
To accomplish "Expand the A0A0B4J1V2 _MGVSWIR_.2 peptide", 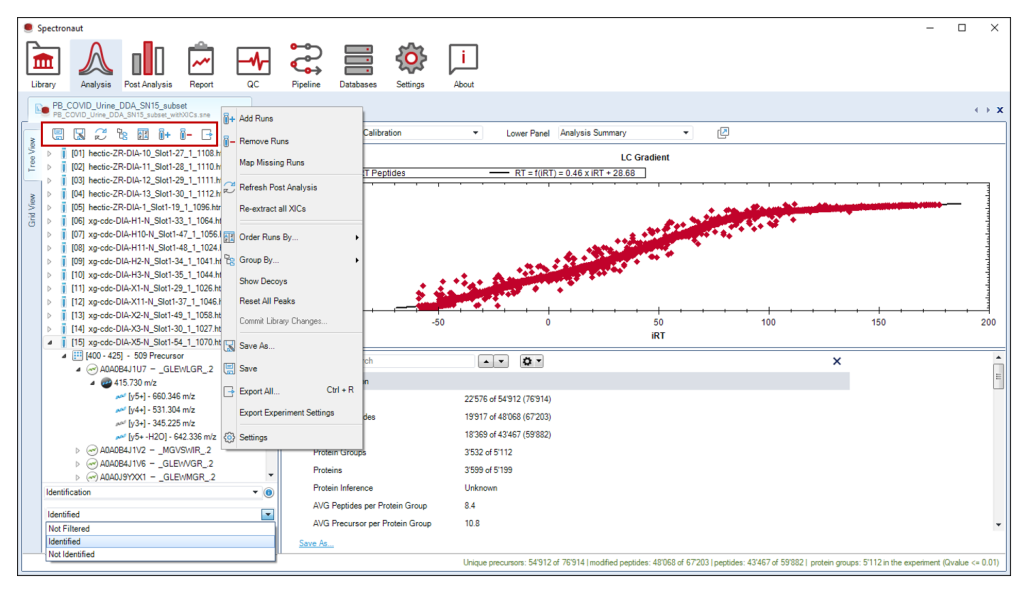I will click(x=77, y=450).
